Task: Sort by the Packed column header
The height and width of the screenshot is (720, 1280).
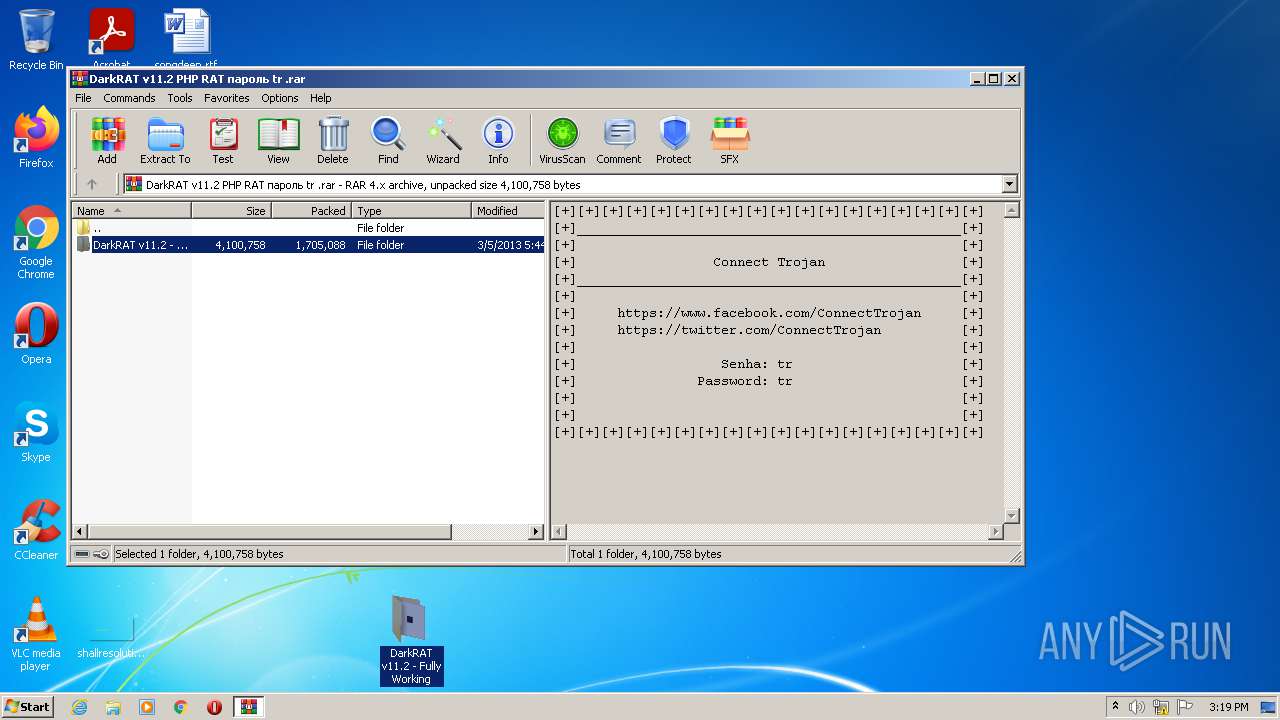Action: (311, 211)
